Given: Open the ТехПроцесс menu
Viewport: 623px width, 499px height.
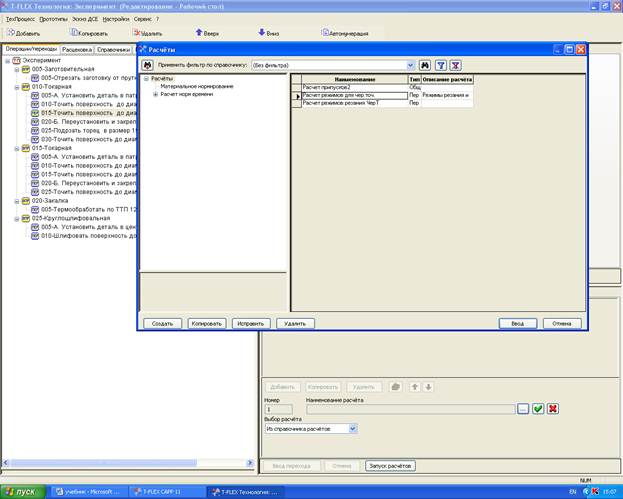Looking at the screenshot, I should [x=20, y=19].
